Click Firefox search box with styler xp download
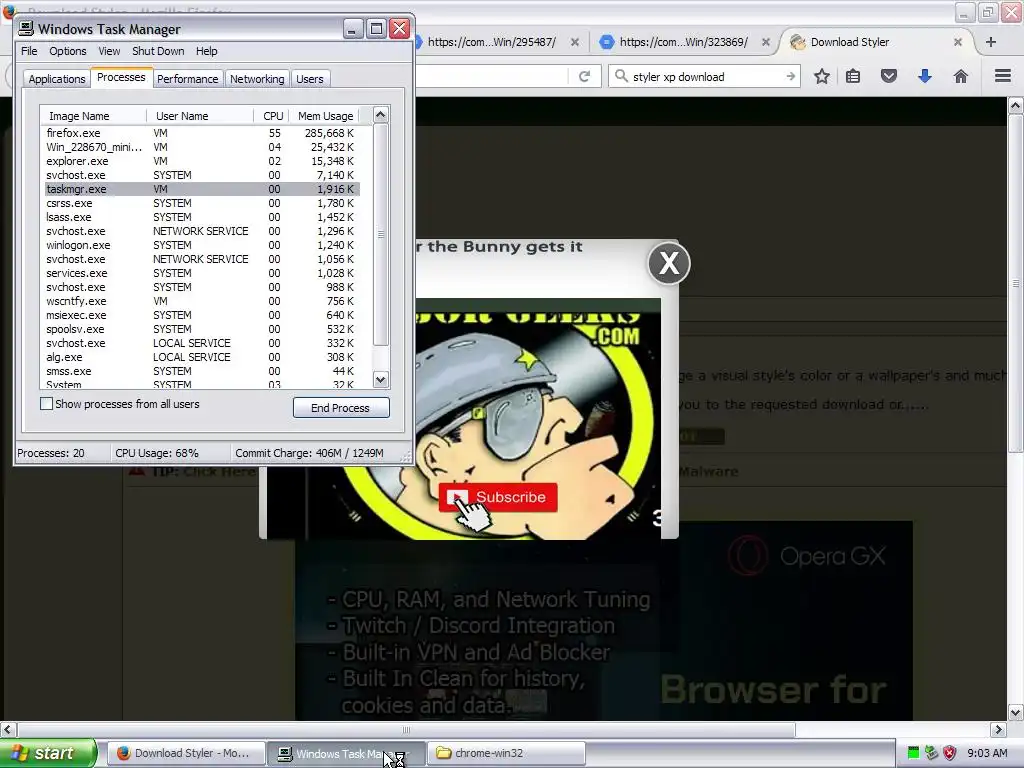The image size is (1024, 768). [704, 76]
